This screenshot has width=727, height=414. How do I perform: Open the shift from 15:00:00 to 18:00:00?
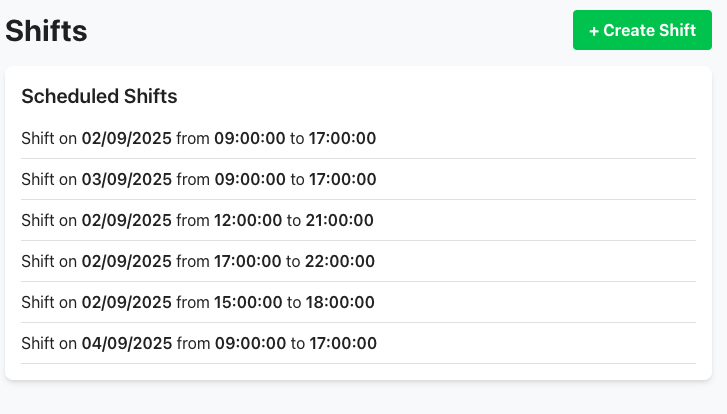coord(198,303)
